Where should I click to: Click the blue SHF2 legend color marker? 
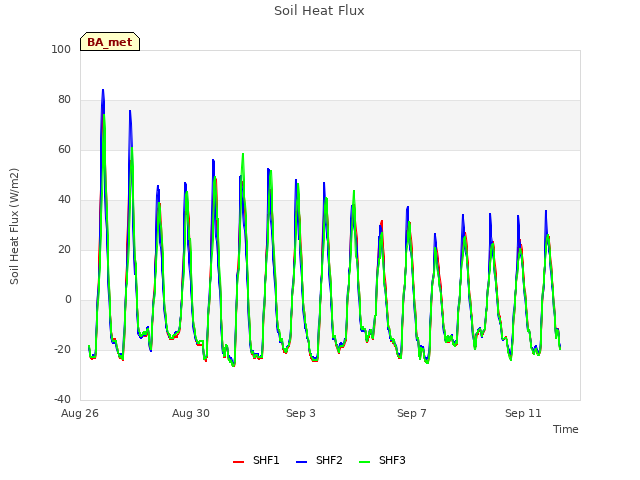coord(301,462)
